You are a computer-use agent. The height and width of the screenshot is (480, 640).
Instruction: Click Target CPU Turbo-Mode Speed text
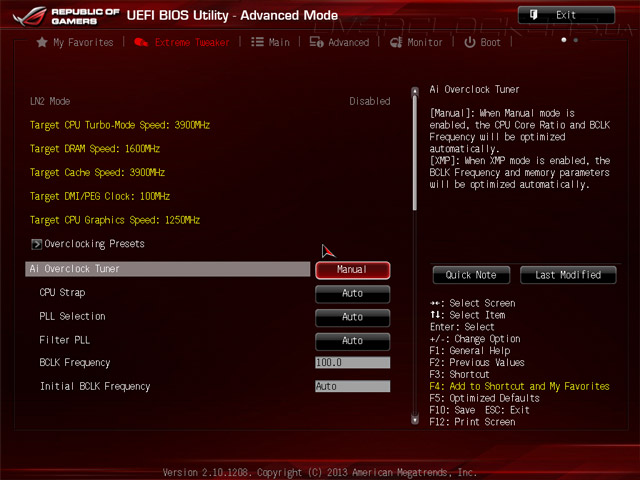(120, 125)
